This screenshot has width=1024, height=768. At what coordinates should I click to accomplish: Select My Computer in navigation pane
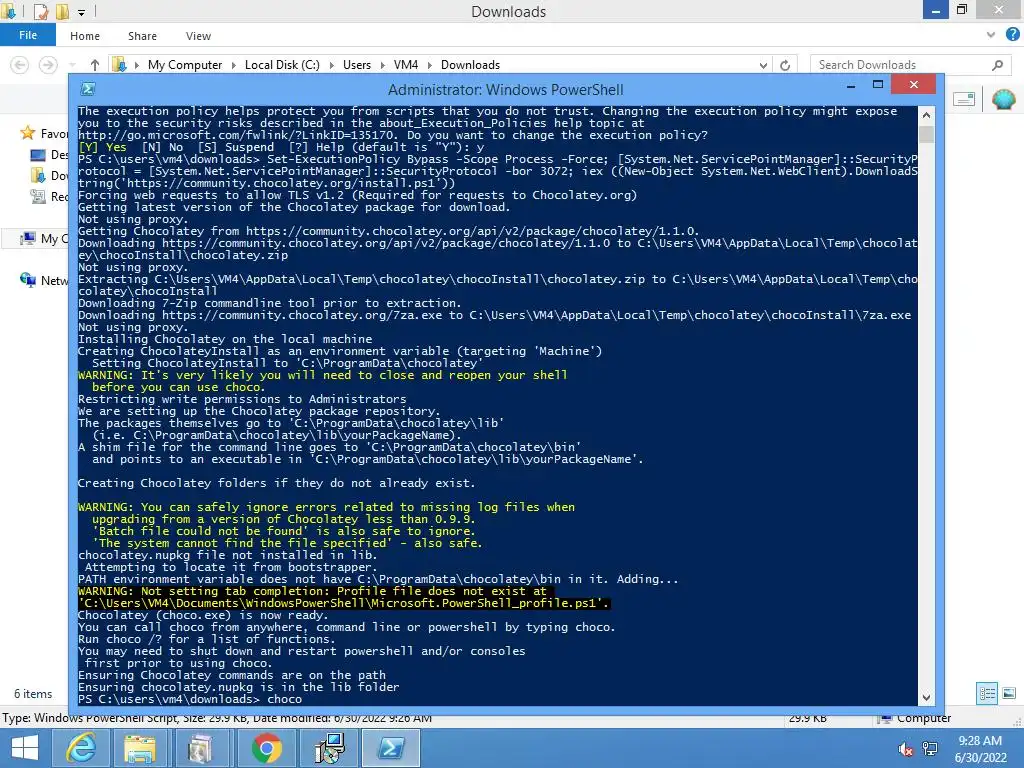(44, 239)
